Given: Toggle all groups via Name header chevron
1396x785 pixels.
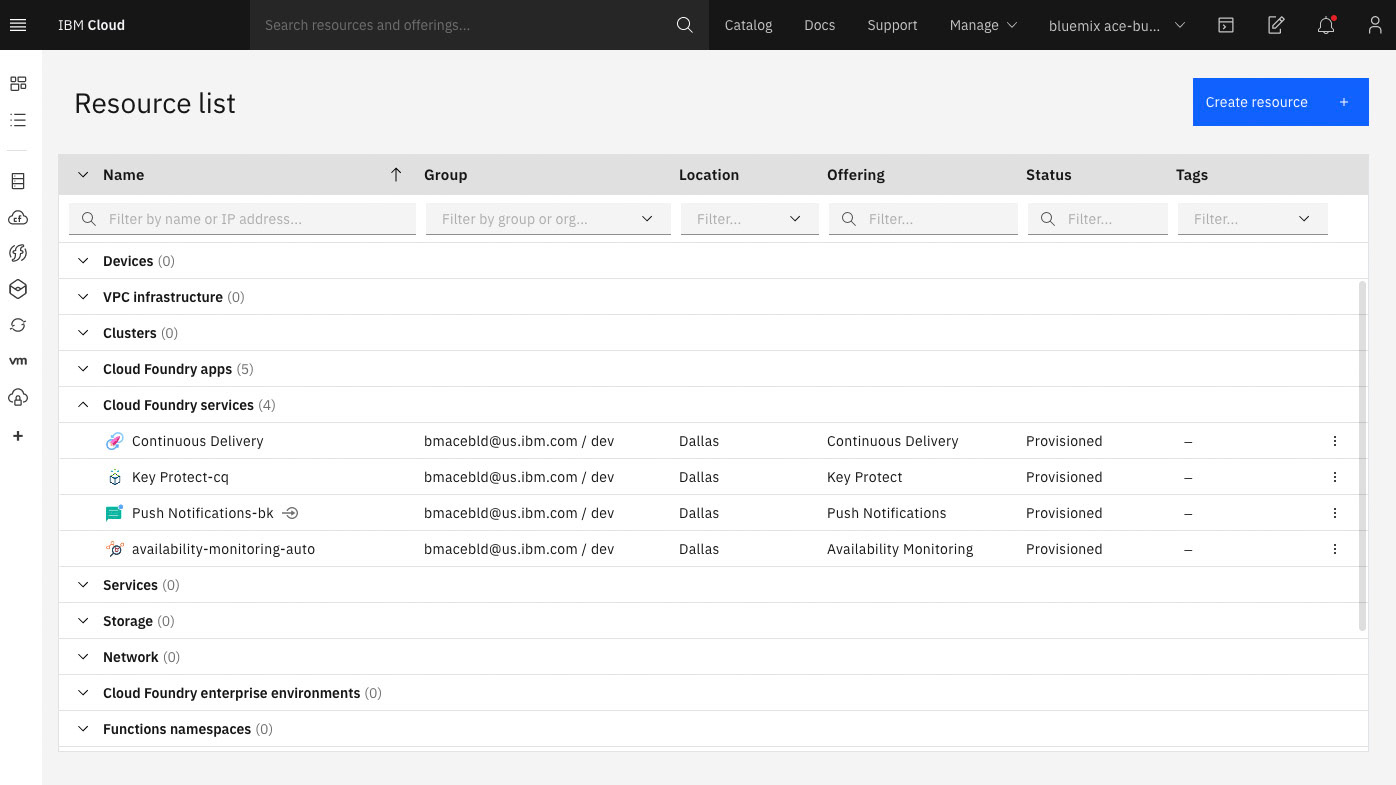Looking at the screenshot, I should click(83, 175).
